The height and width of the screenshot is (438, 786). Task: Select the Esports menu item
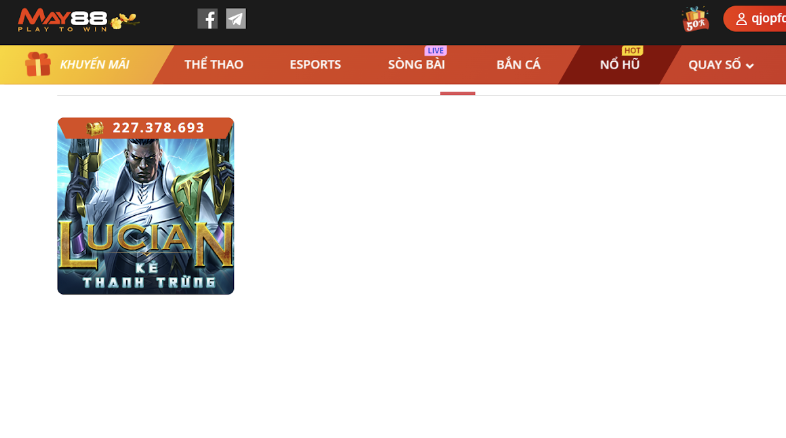[315, 65]
